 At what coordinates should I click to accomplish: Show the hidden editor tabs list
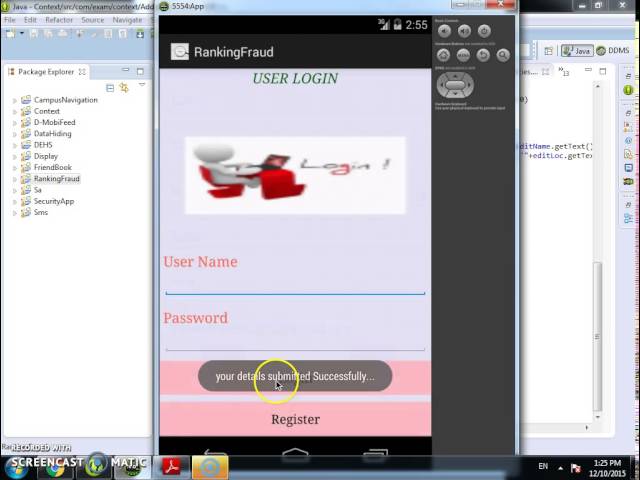coord(563,71)
